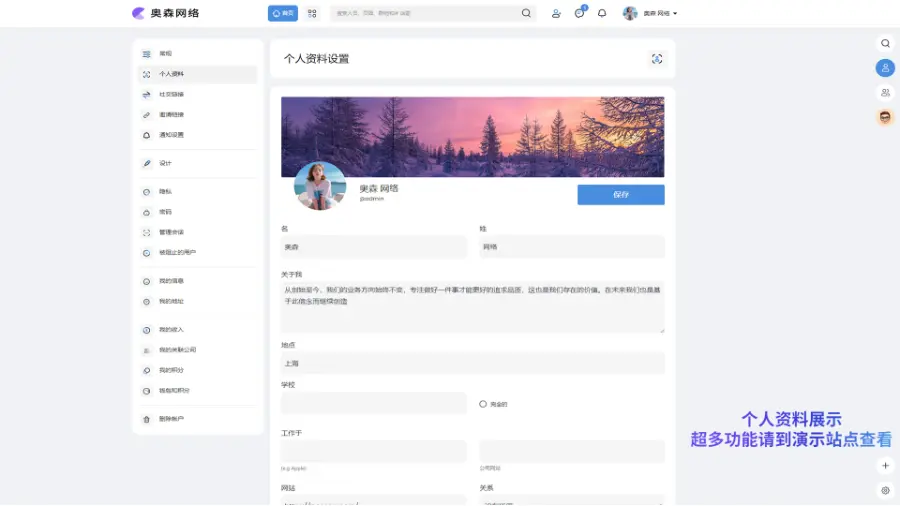Click the search icon in the right sidebar
This screenshot has width=900, height=506.
click(x=885, y=43)
